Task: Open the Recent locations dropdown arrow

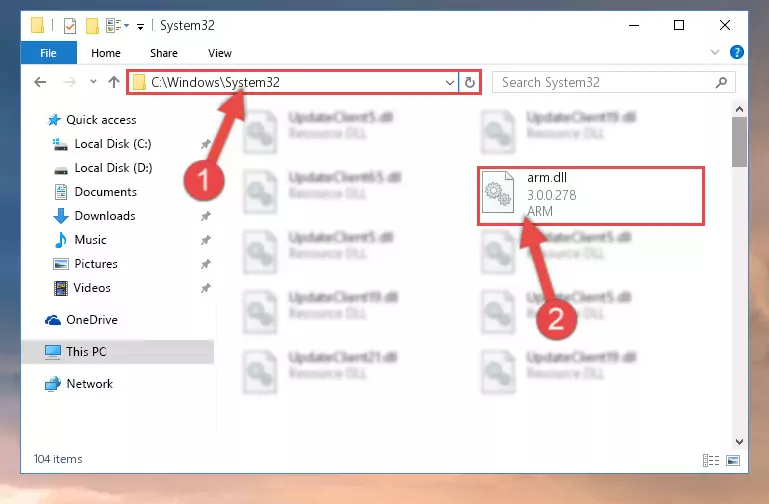Action: [x=93, y=82]
